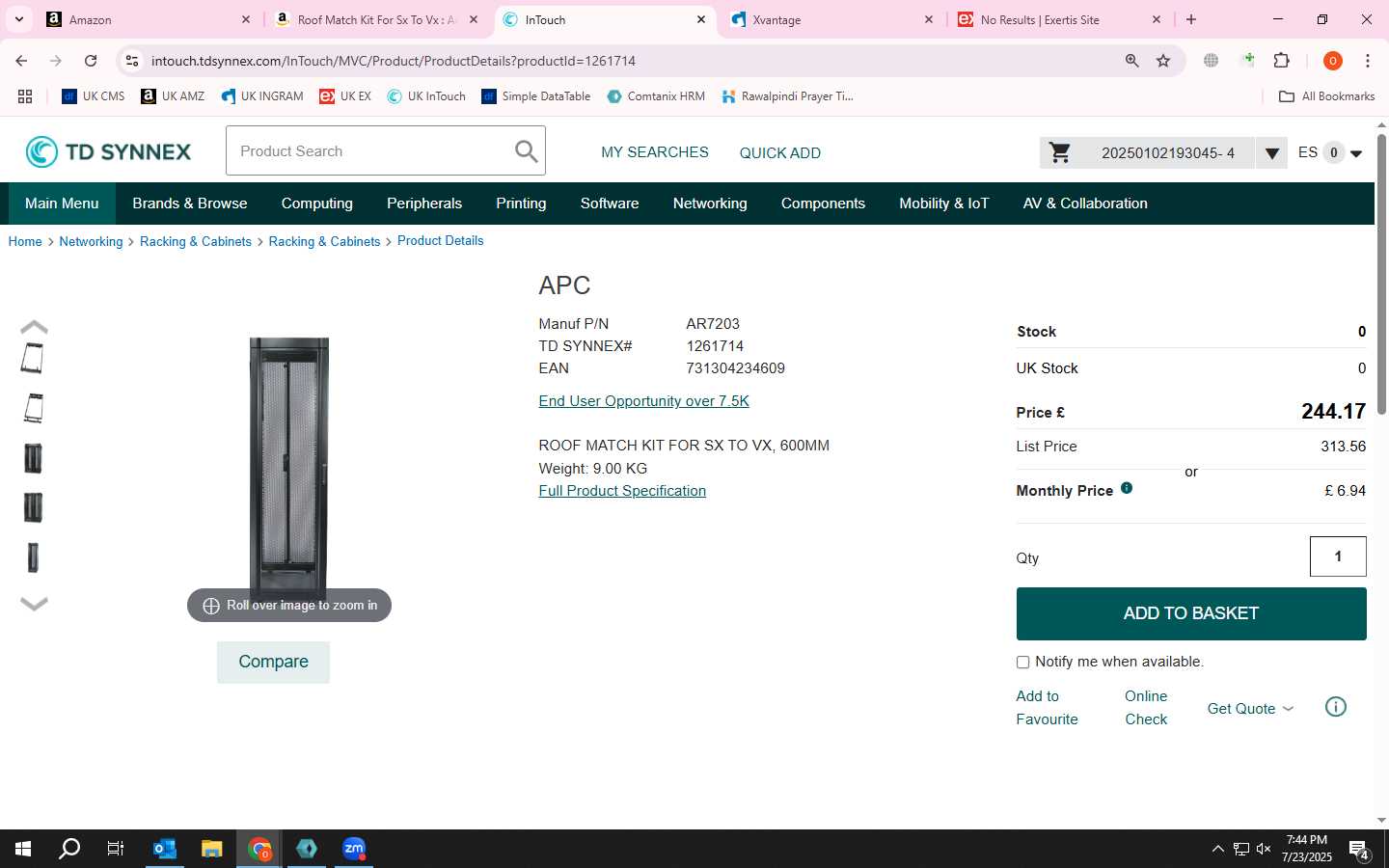This screenshot has width=1389, height=868.
Task: Open the Printing menu
Action: (521, 203)
